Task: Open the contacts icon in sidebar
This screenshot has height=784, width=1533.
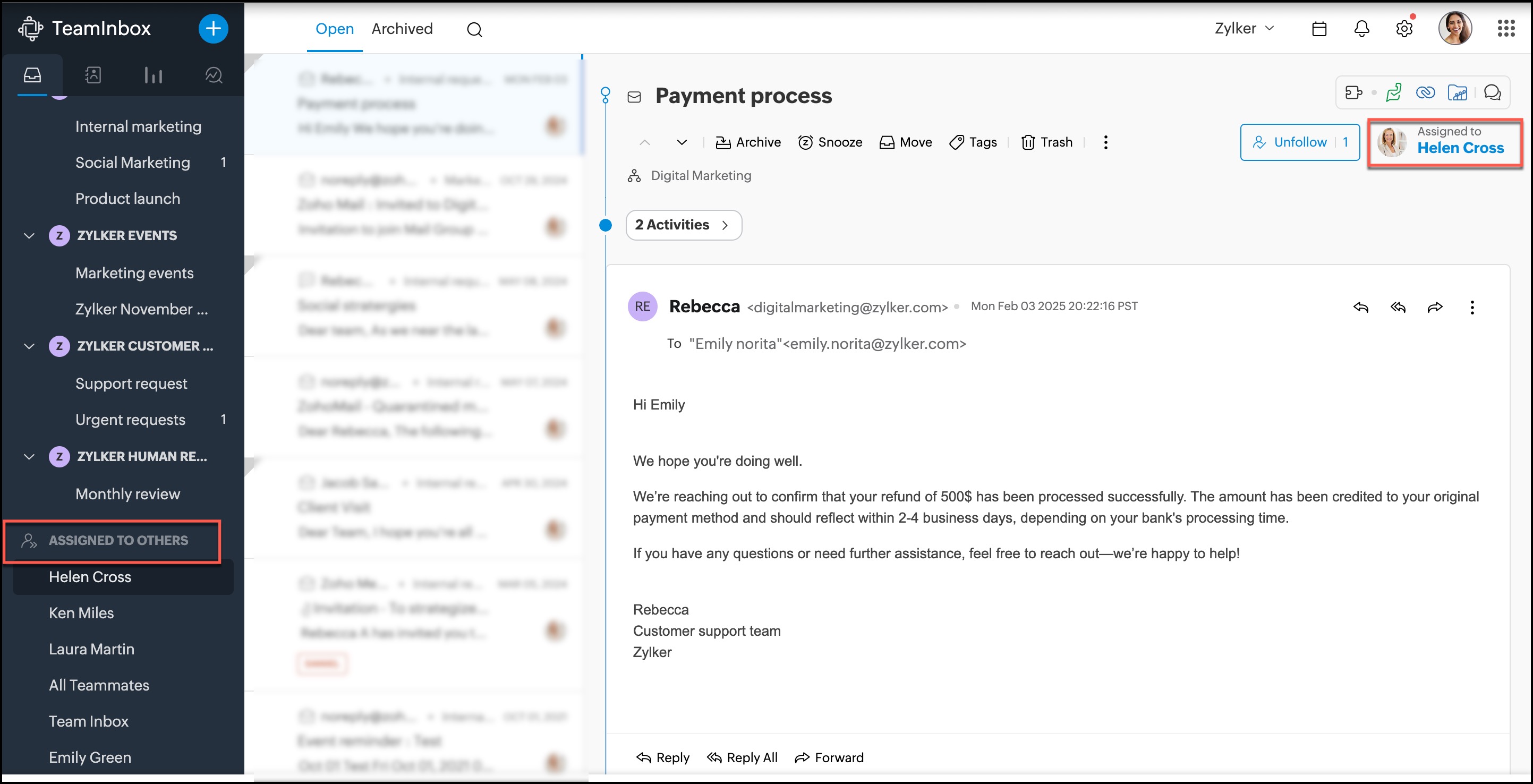Action: pos(93,75)
